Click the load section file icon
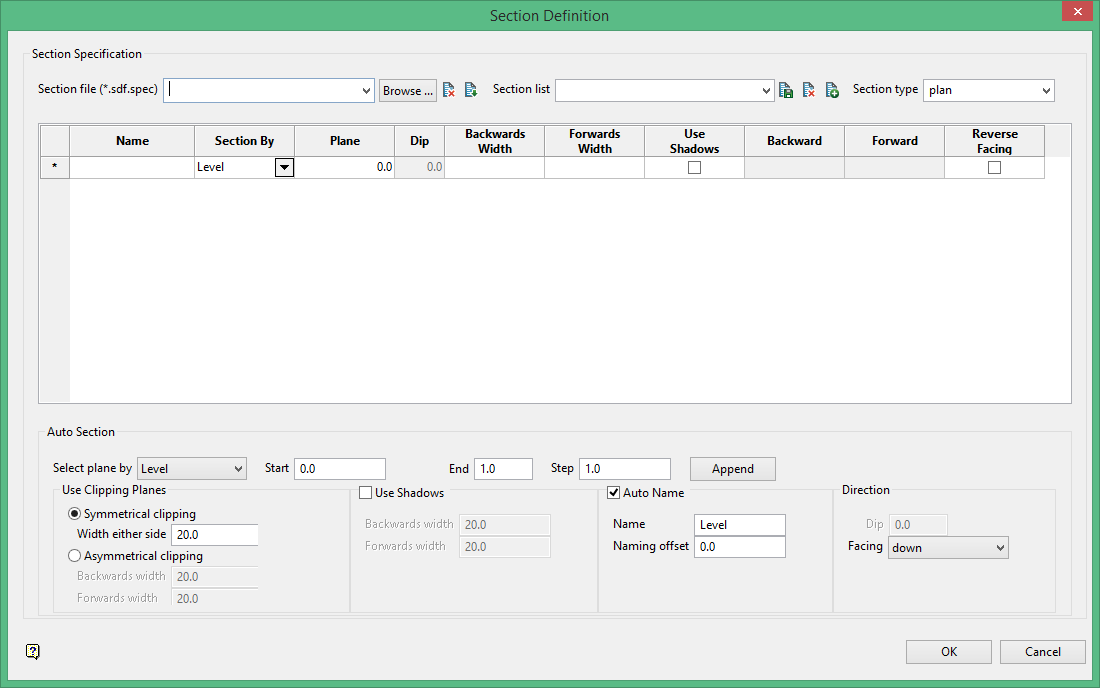1100x688 pixels. (x=470, y=90)
